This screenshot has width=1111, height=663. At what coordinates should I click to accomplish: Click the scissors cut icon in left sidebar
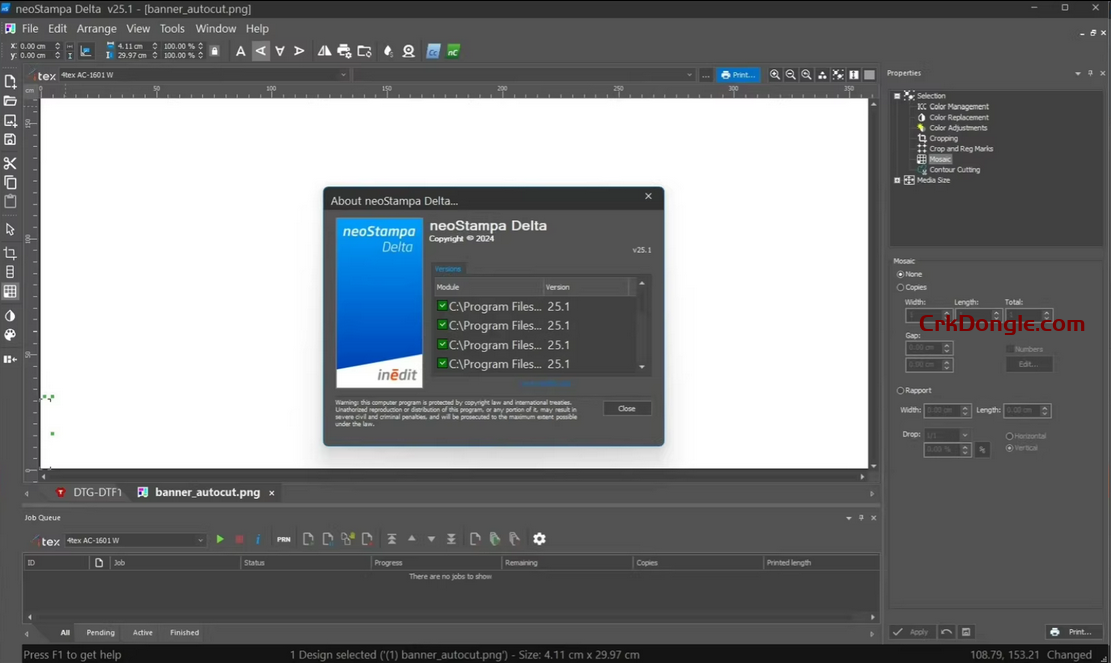pos(10,163)
